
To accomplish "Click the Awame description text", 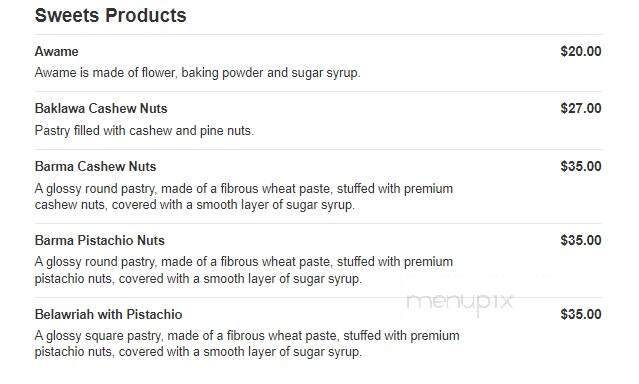I will tap(198, 73).
